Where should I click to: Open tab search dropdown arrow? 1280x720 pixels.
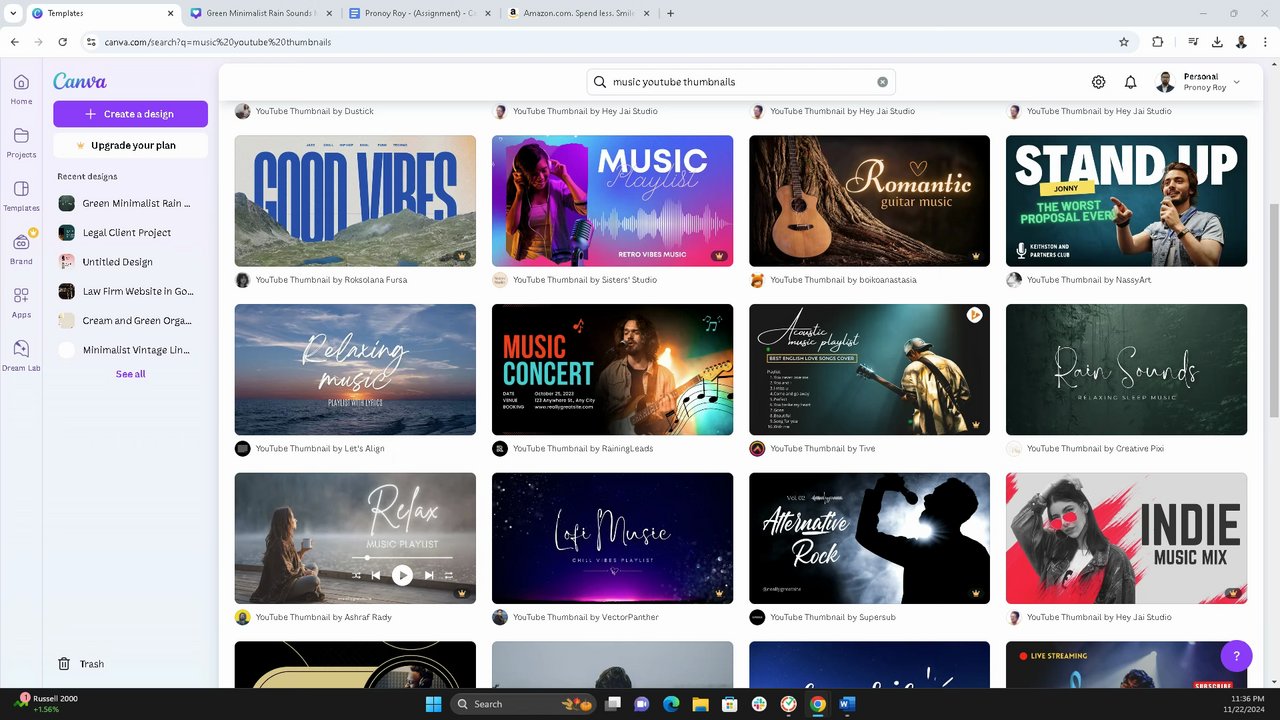click(x=13, y=14)
